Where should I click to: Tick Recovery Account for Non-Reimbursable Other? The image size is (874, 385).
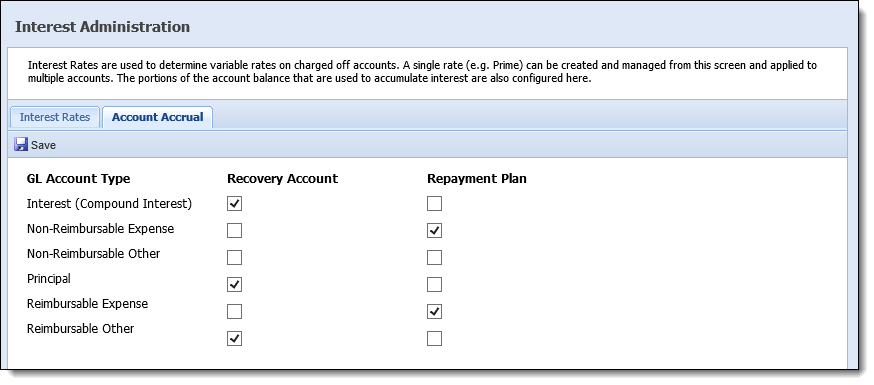click(235, 258)
